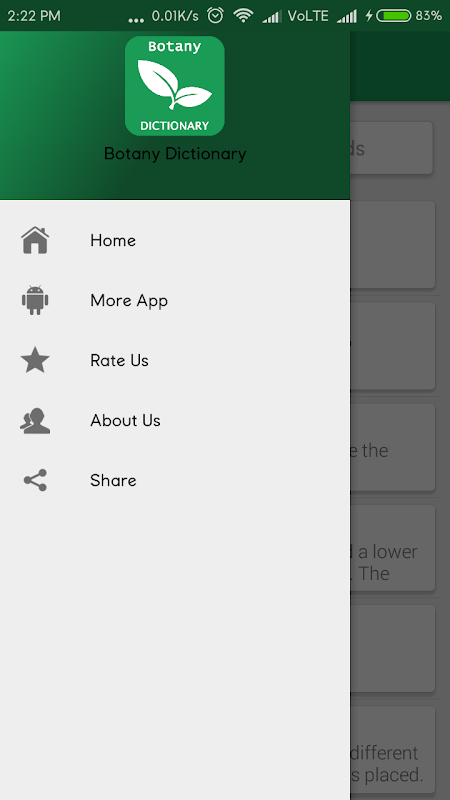
Task: Select About Us in the drawer
Action: [x=175, y=420]
